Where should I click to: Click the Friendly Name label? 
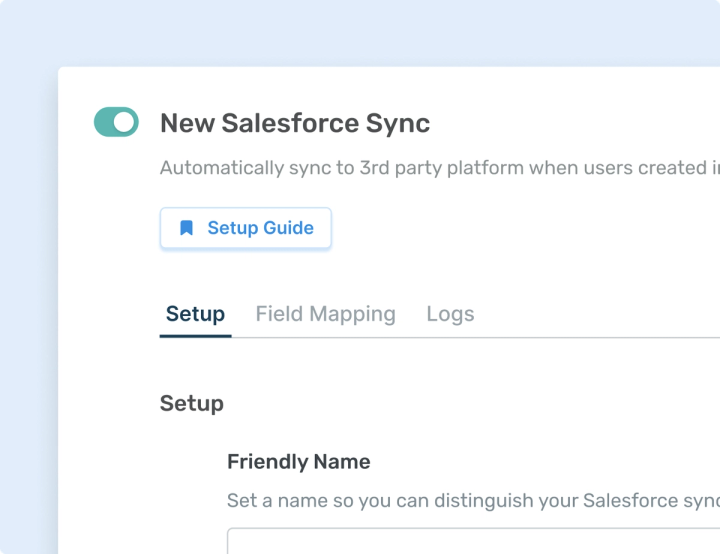(x=298, y=462)
